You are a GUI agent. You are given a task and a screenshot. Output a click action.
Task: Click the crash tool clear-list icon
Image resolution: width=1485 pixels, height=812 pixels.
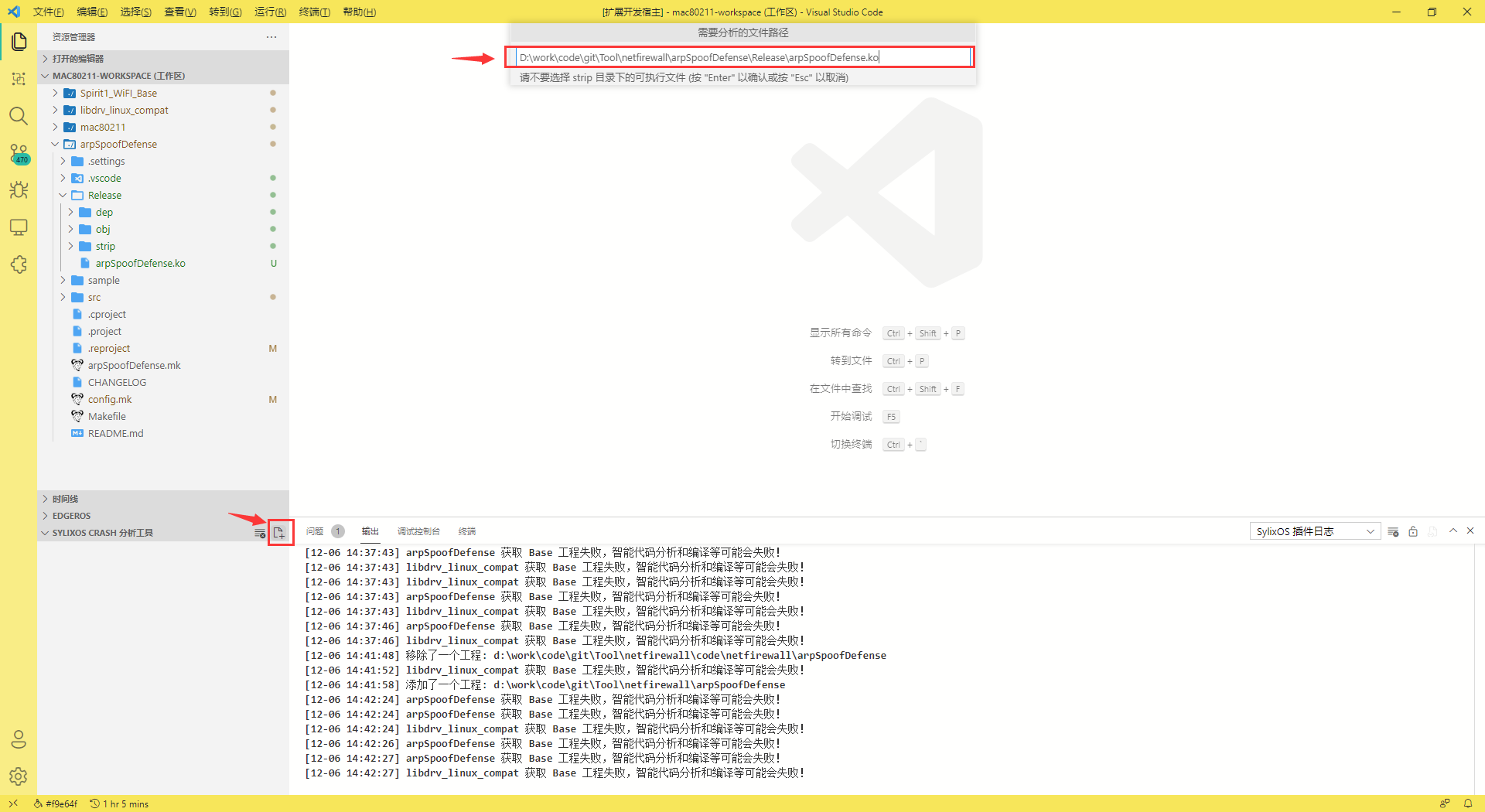click(260, 533)
